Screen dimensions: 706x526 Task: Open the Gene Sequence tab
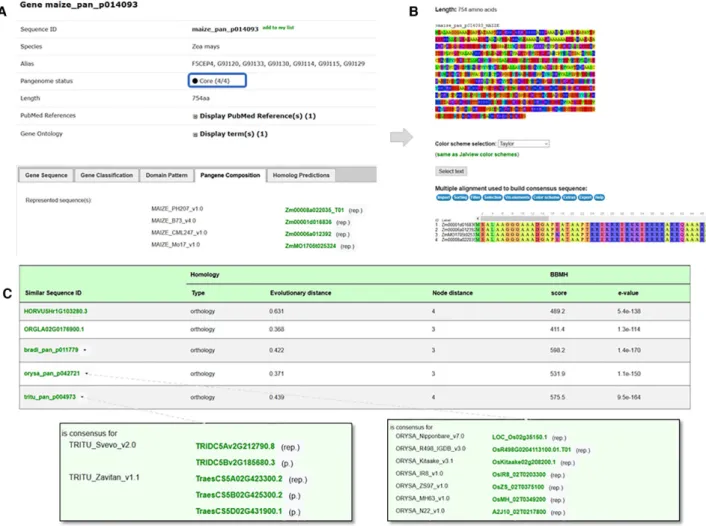(46, 175)
